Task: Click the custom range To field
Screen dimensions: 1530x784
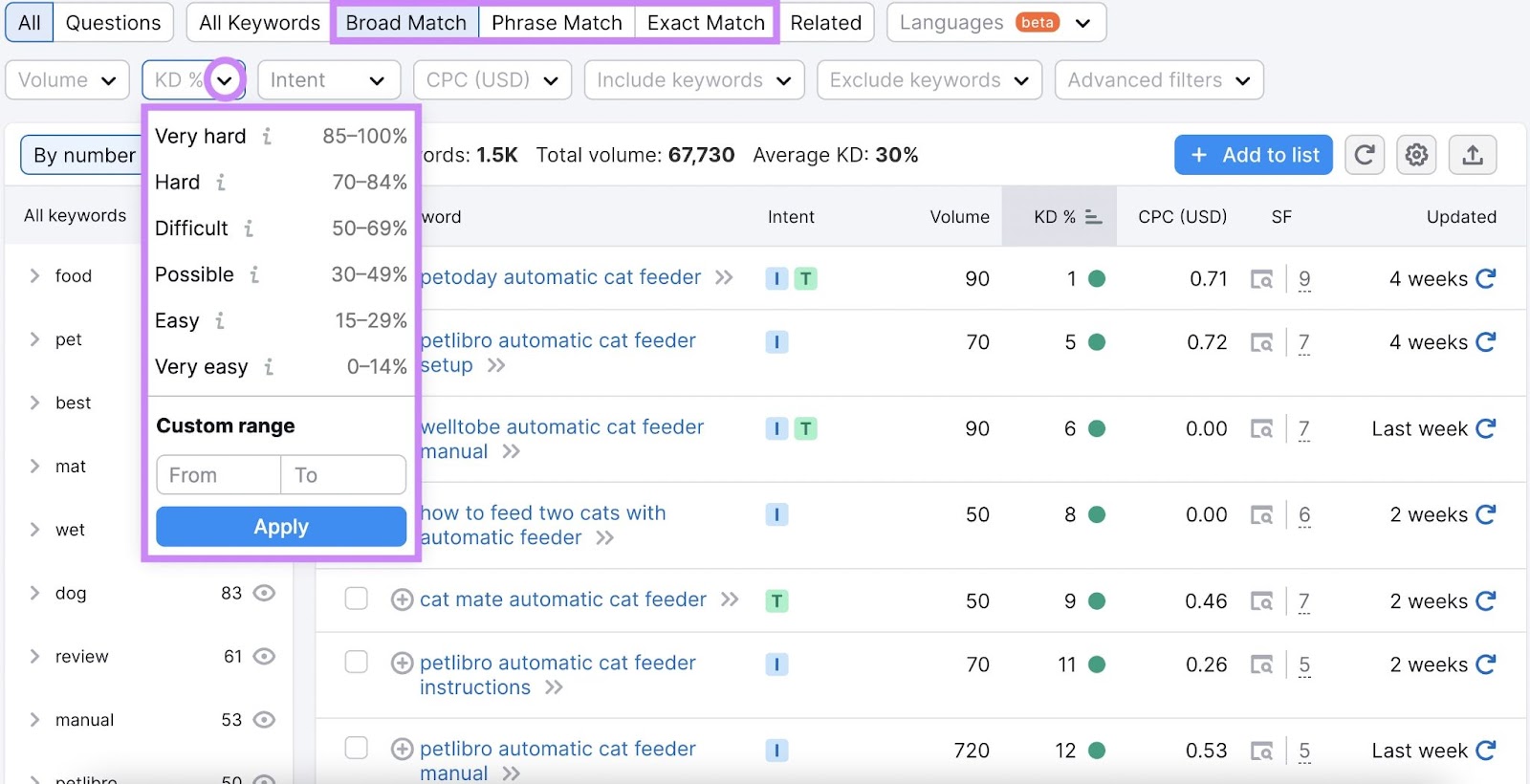Action: coord(343,475)
